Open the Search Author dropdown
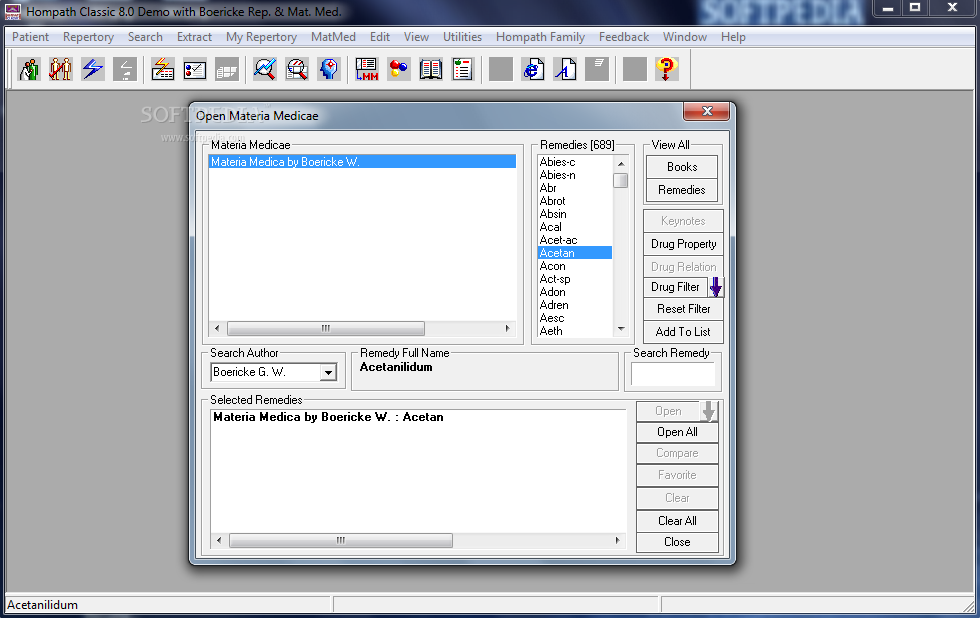The height and width of the screenshot is (618, 980). 328,372
